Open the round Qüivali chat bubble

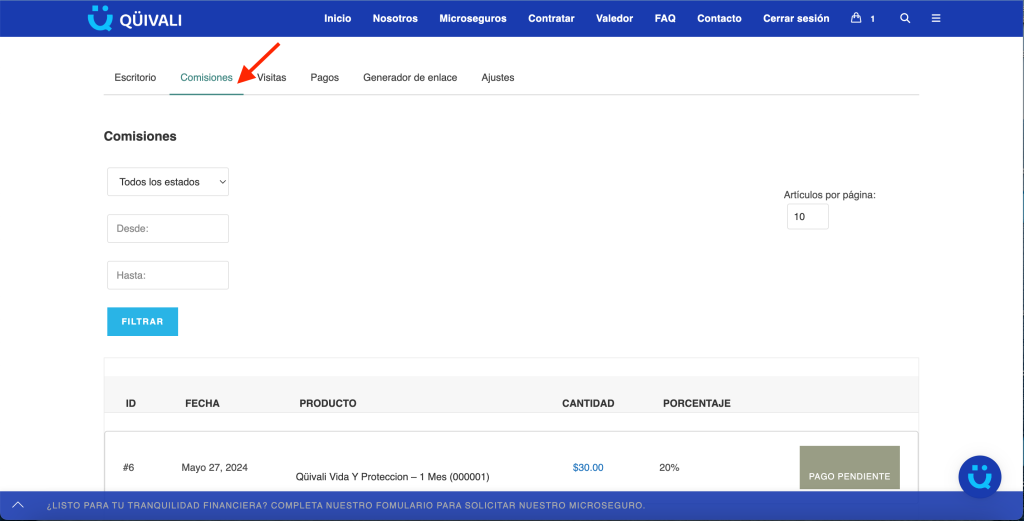click(980, 477)
